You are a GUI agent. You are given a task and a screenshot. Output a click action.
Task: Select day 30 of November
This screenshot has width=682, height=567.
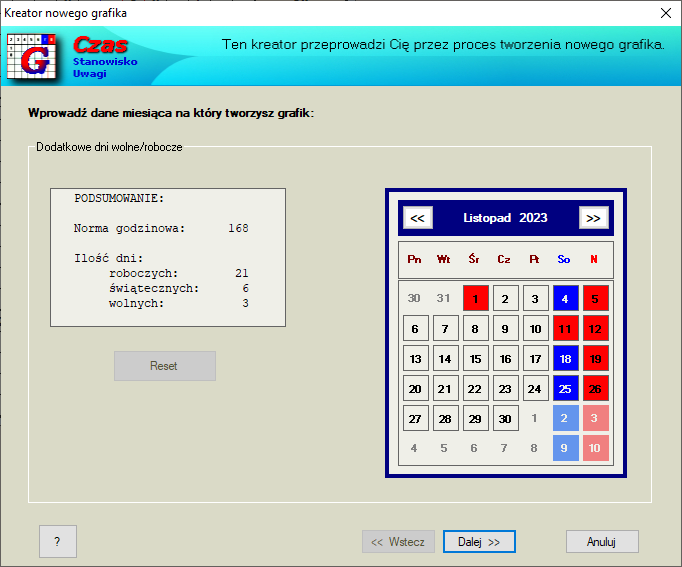pos(506,418)
